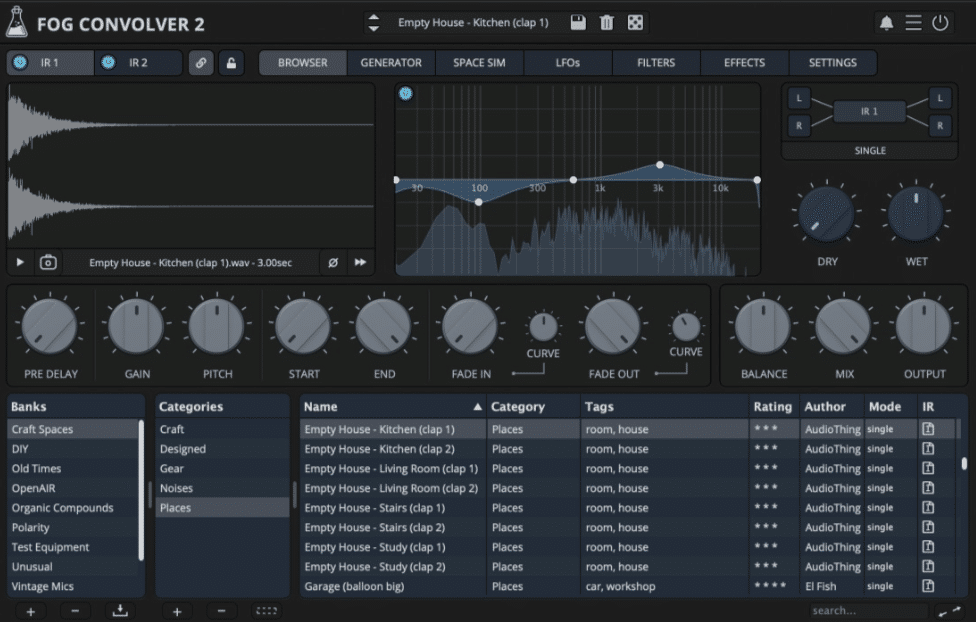
Task: Toggle the IR link chain icon
Action: tap(201, 63)
